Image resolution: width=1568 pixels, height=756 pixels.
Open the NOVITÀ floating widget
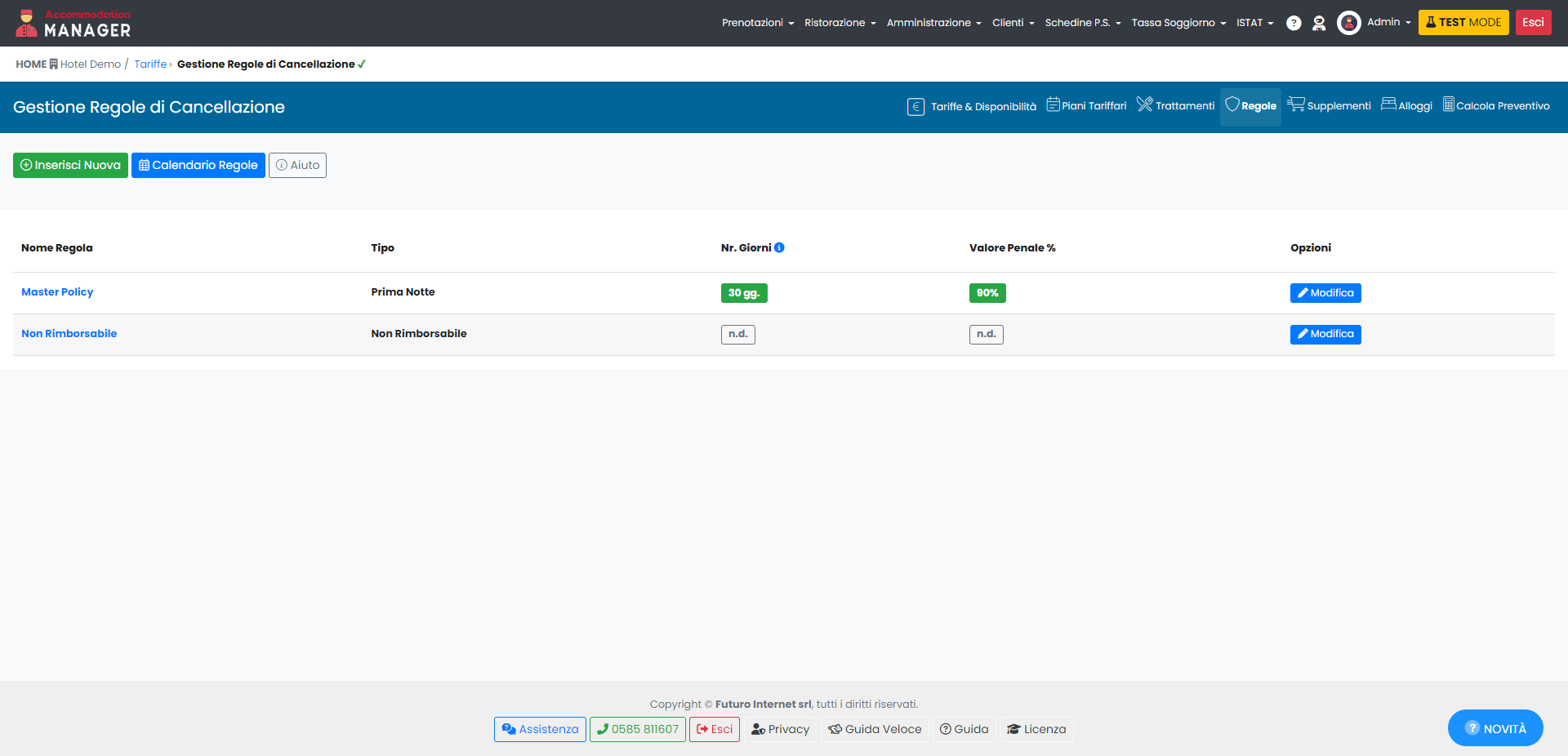(x=1494, y=728)
